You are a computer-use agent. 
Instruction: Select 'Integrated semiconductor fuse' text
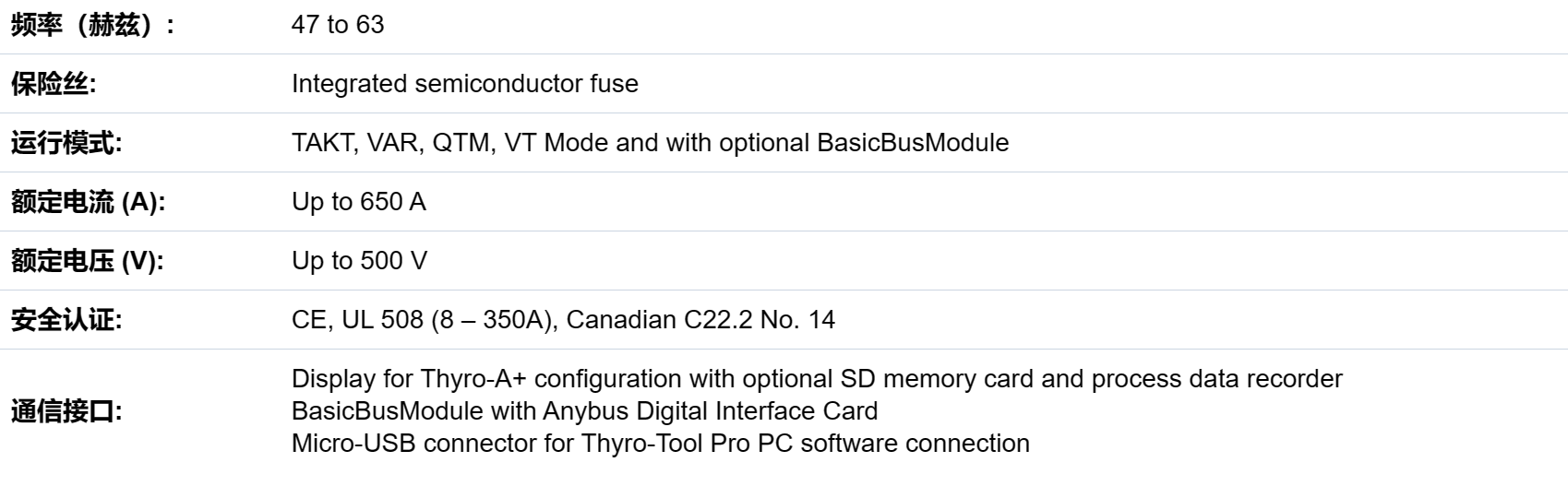pyautogui.click(x=465, y=84)
